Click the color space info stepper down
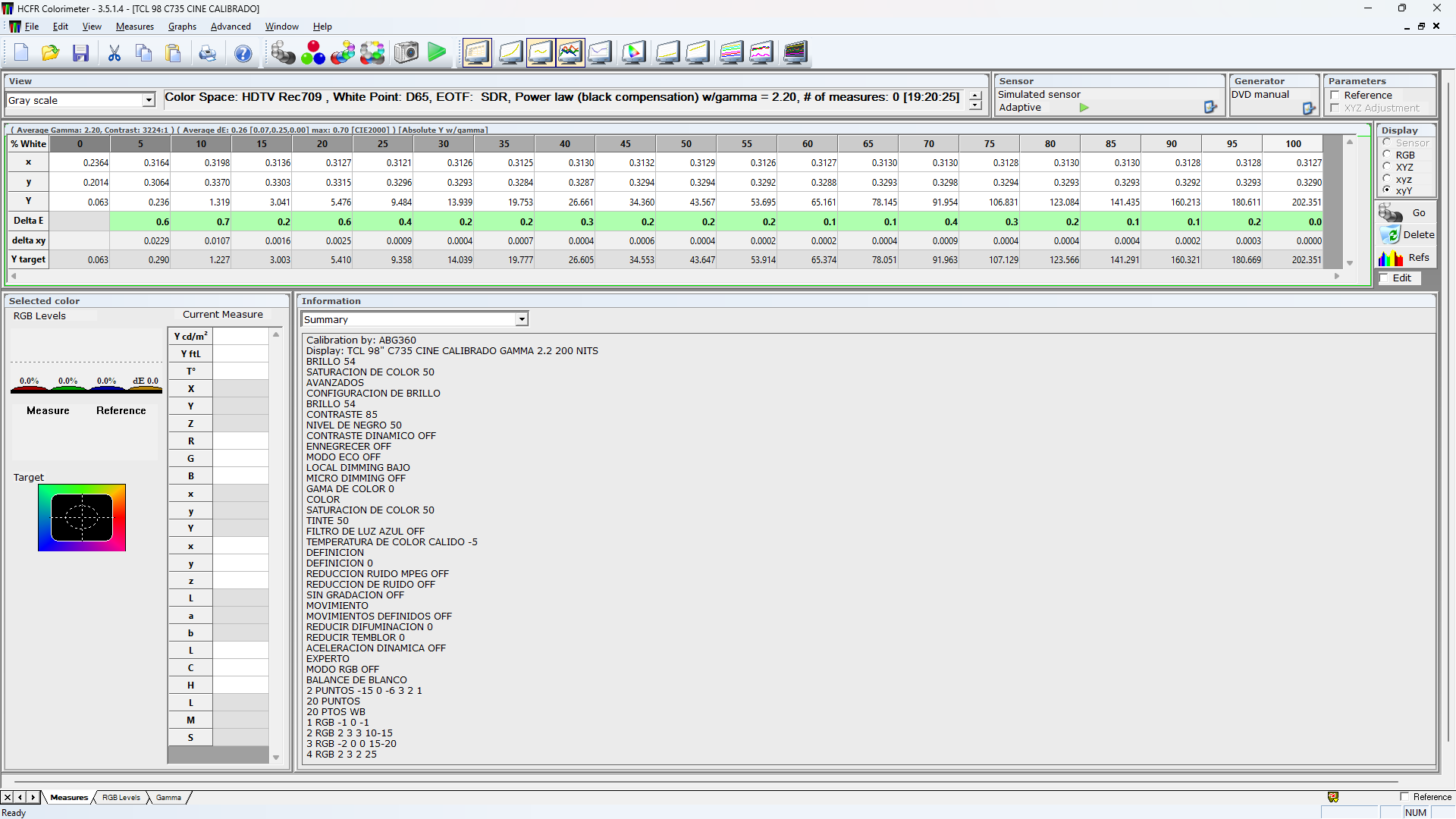 coord(975,105)
